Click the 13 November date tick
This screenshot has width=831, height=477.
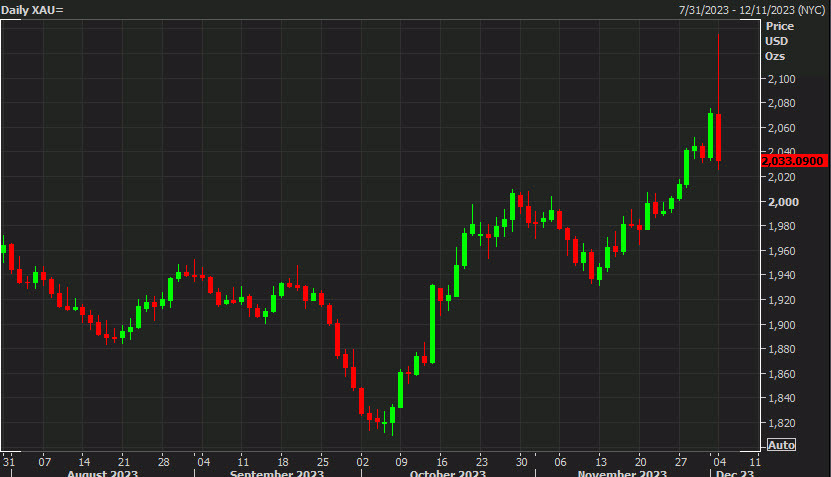tap(601, 462)
